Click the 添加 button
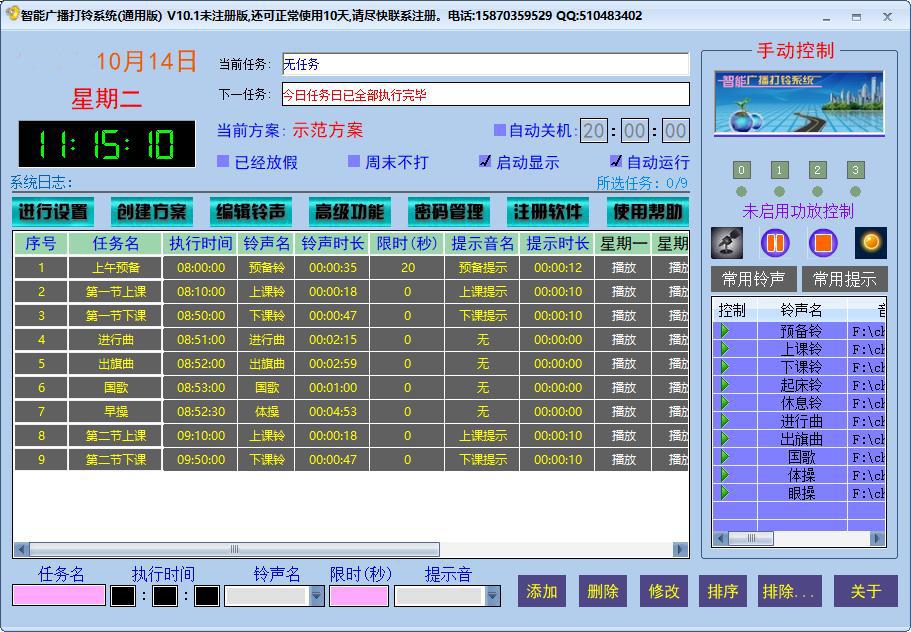911x632 pixels. coord(541,591)
